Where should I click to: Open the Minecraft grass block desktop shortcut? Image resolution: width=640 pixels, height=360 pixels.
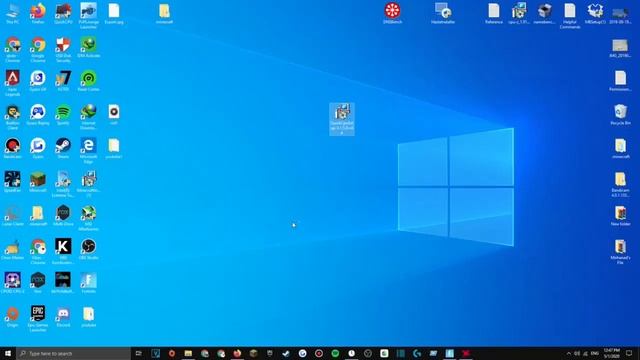point(38,182)
